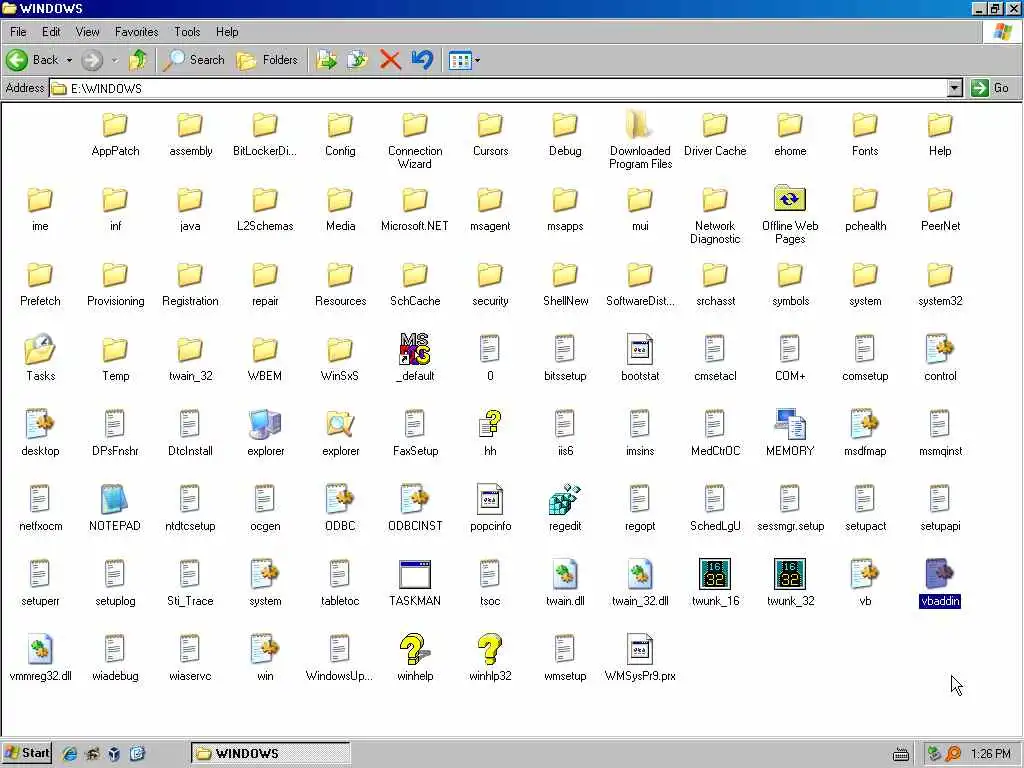Launch Internet Explorer from quick launch
The width and height of the screenshot is (1024, 768).
[69, 754]
